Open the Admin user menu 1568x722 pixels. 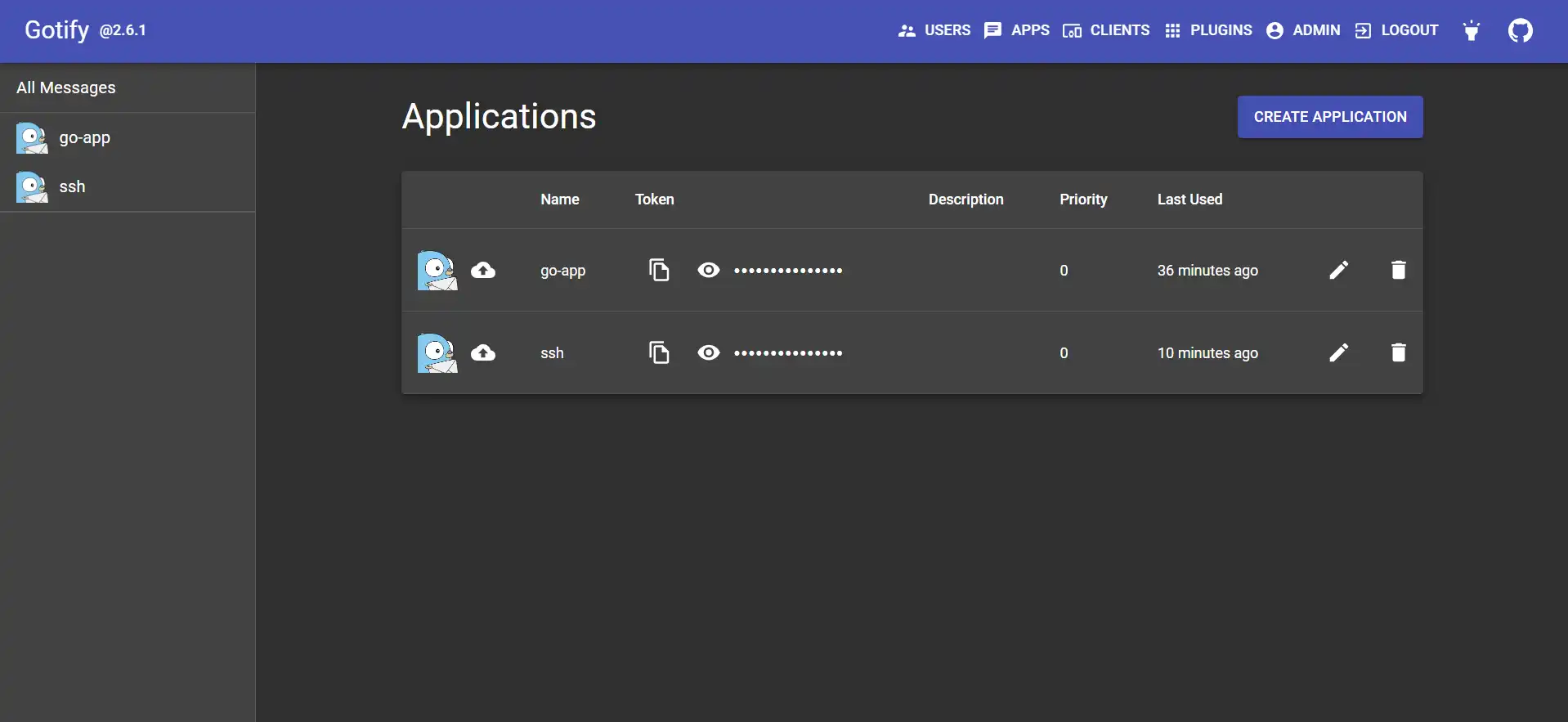tap(1303, 30)
